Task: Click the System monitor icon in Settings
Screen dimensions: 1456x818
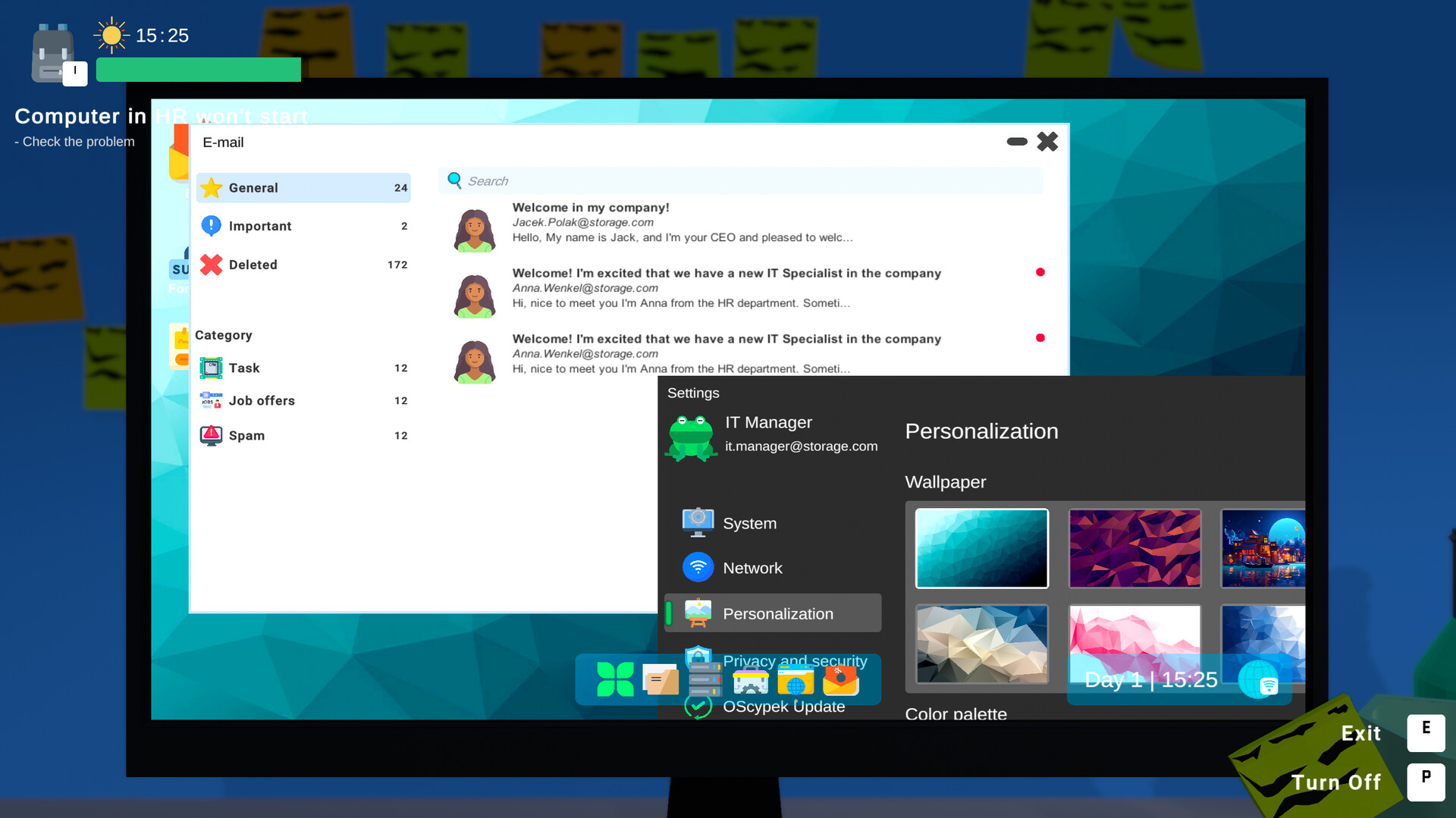Action: point(698,522)
